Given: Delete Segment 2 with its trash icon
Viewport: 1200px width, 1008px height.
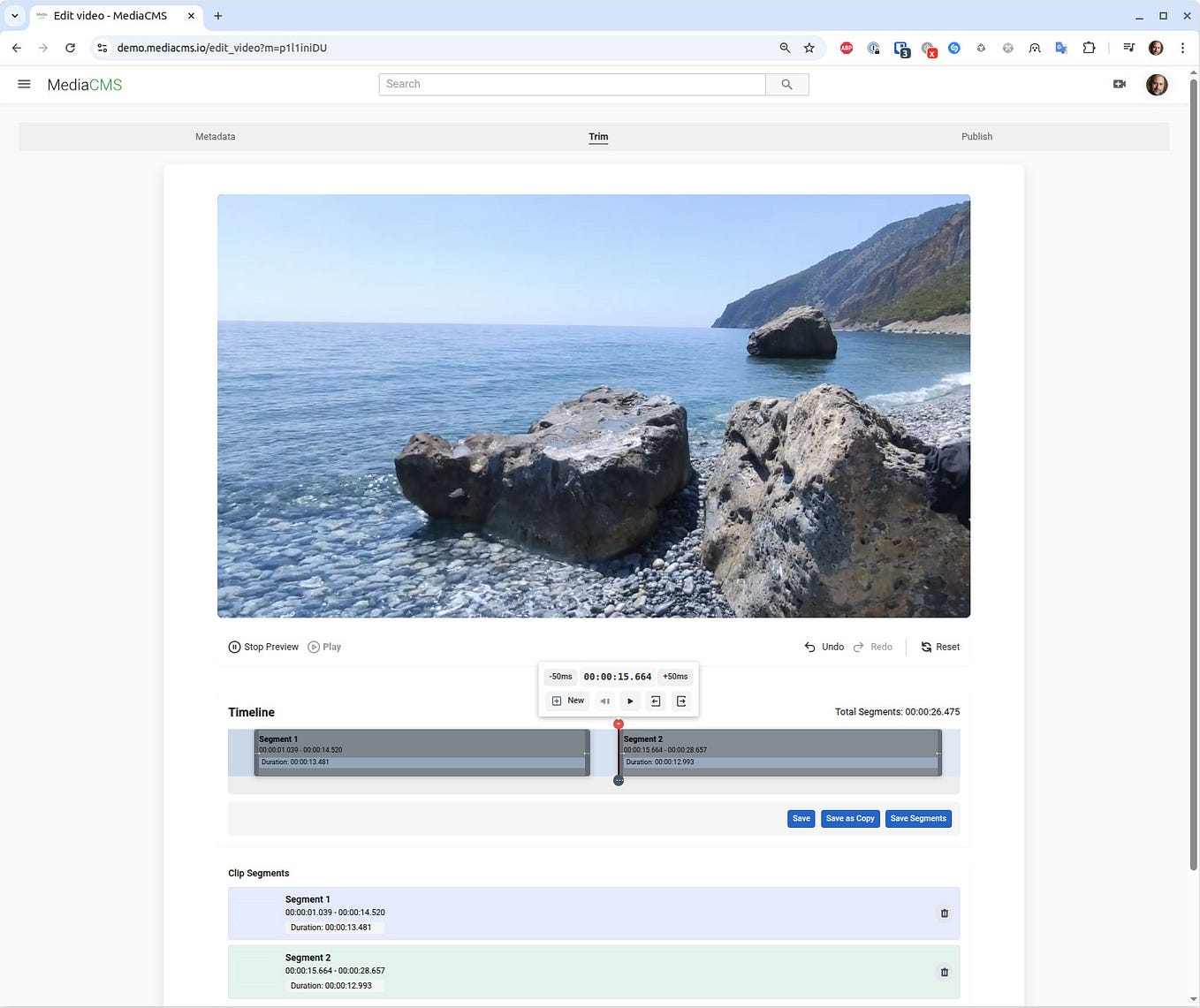Looking at the screenshot, I should coord(944,972).
